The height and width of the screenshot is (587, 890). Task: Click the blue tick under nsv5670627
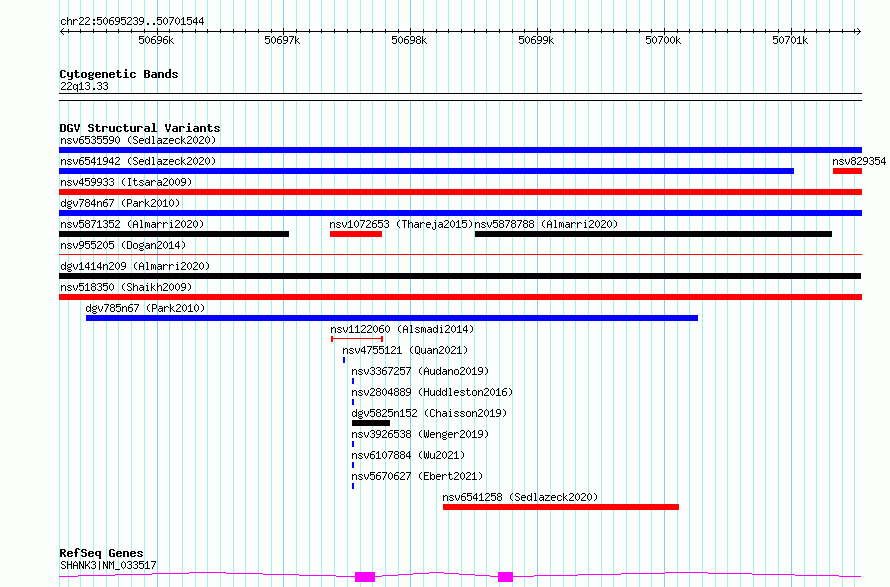pyautogui.click(x=353, y=486)
